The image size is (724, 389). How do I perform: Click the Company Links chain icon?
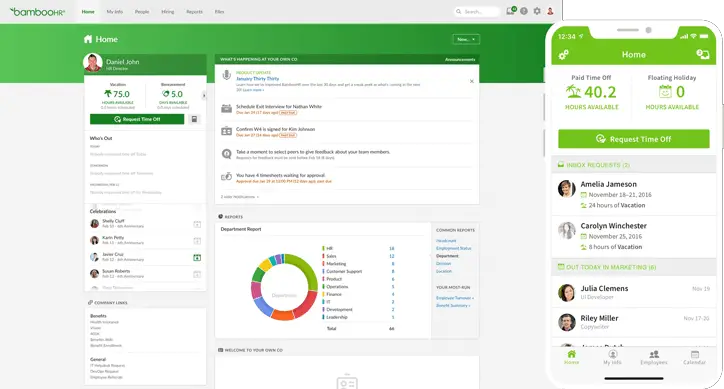[90, 303]
